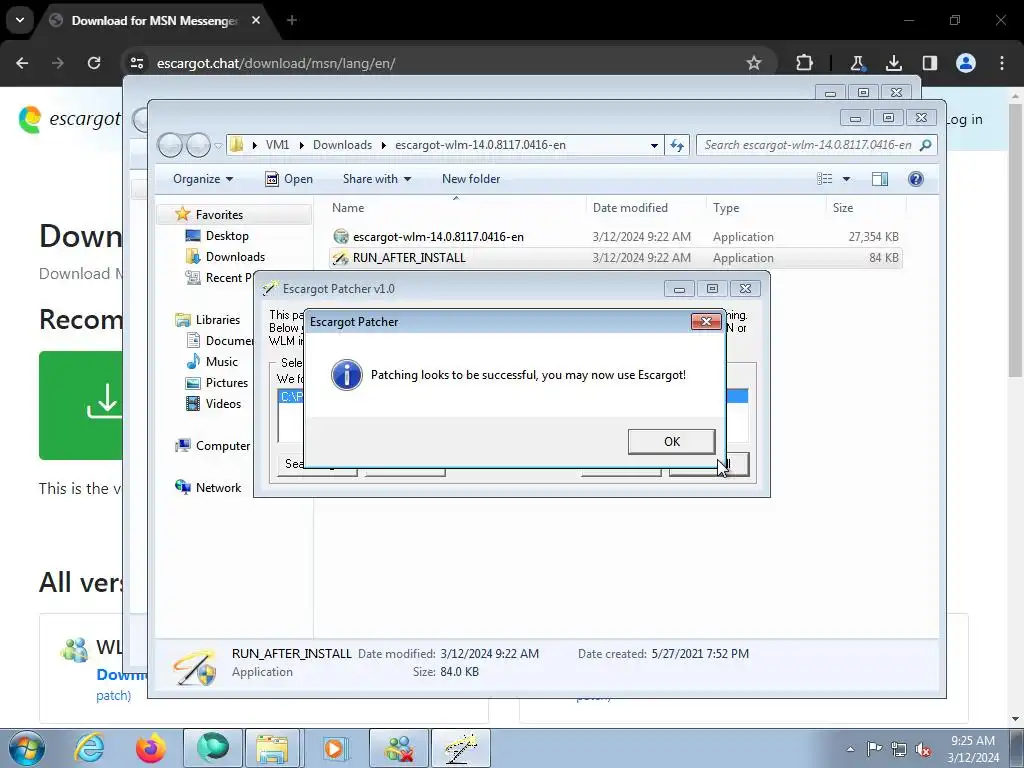
Task: Open Explorer help question mark icon
Action: click(x=916, y=179)
